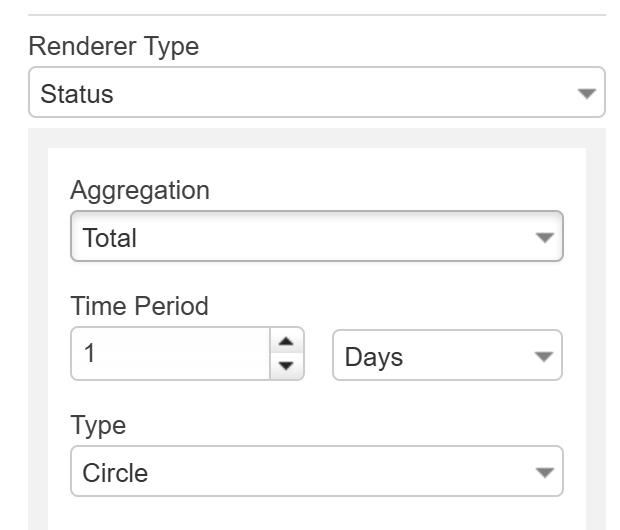
Task: Select the Status text in Renderer Type
Action: pos(77,95)
